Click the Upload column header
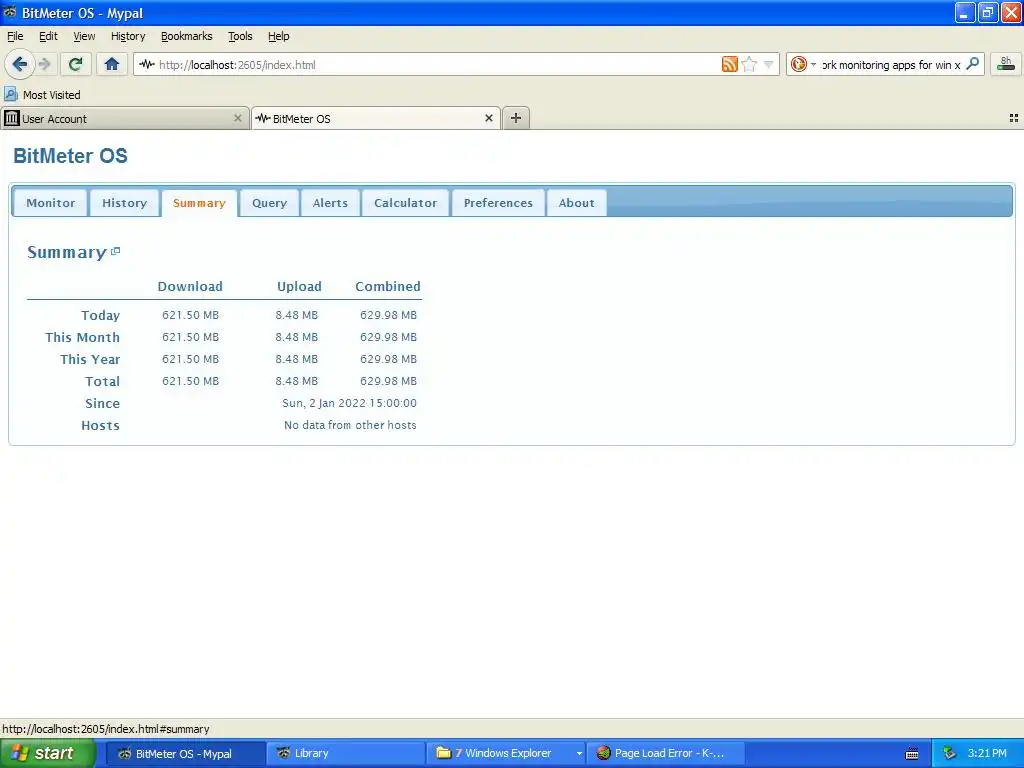The height and width of the screenshot is (768, 1024). tap(299, 286)
